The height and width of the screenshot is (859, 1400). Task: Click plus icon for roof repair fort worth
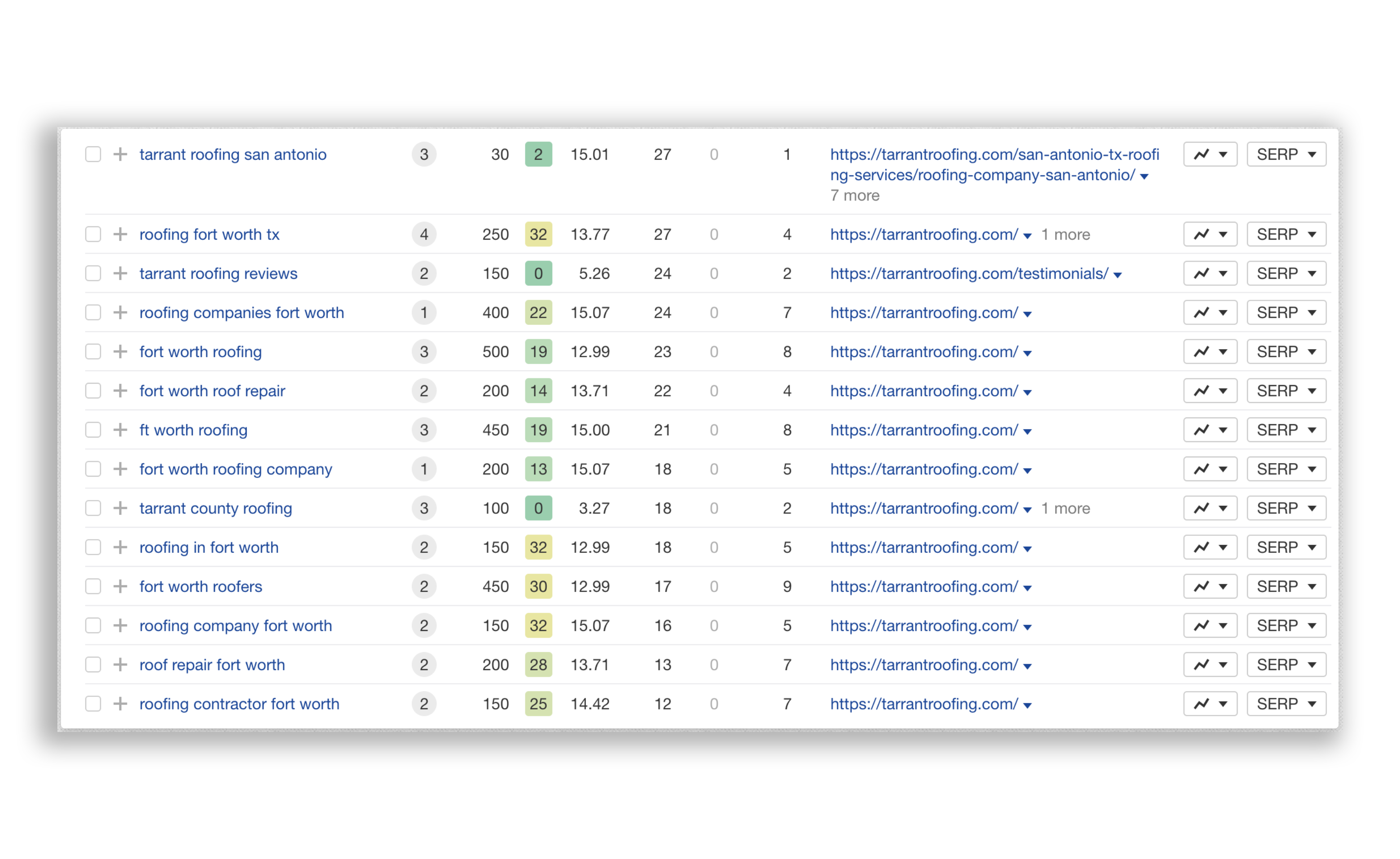120,665
